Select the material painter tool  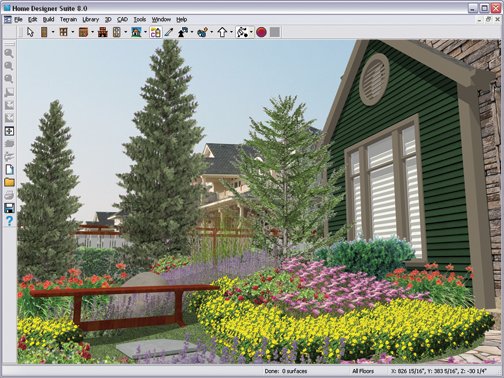point(202,32)
